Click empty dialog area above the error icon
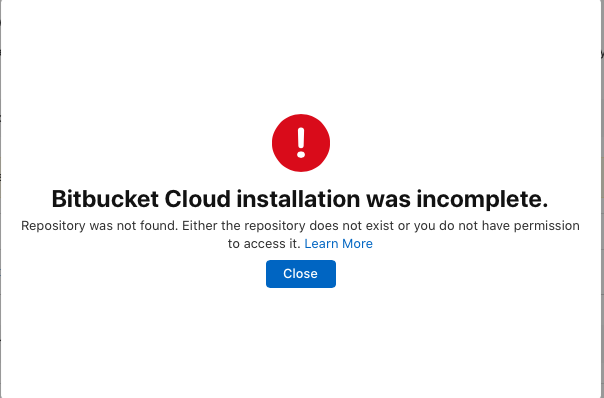 (301, 58)
